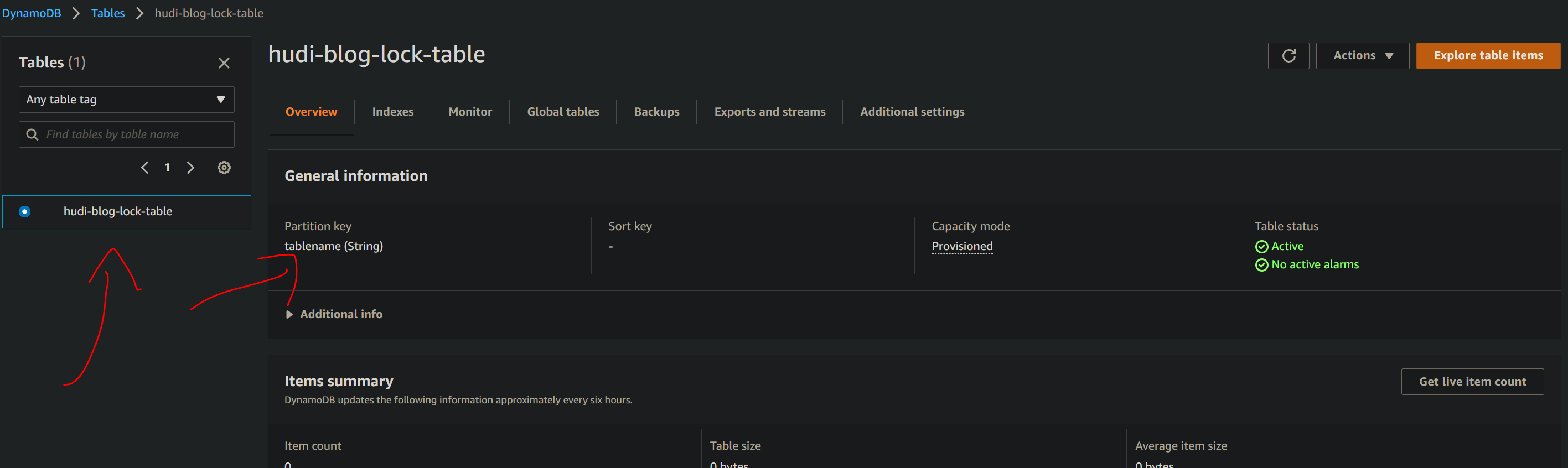Click the Provisioned capacity mode link
The image size is (1568, 468).
[962, 246]
